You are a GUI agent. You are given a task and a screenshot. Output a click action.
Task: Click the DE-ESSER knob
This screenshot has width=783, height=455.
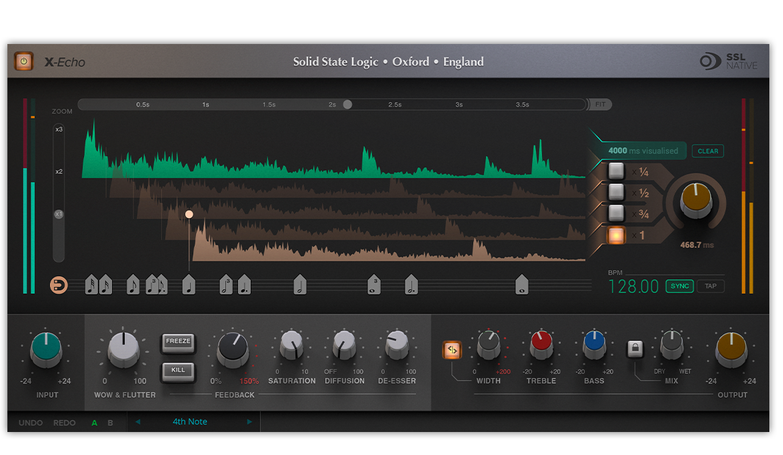[x=397, y=346]
